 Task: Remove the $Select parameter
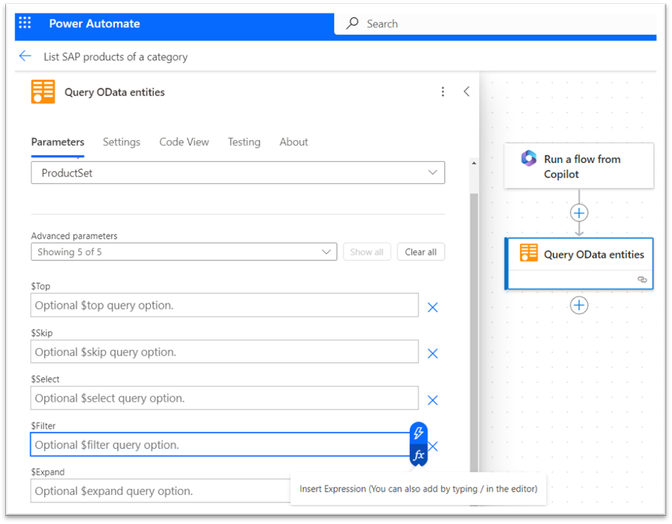point(433,400)
